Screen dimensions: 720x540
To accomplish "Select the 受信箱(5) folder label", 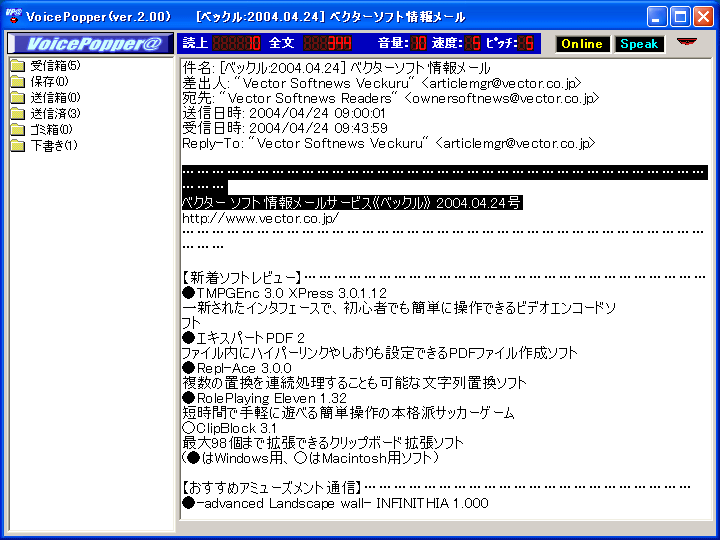I will pyautogui.click(x=55, y=66).
